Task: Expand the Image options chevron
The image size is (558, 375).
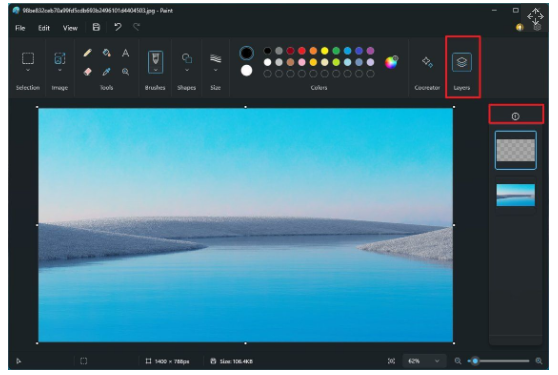Action: tap(59, 70)
